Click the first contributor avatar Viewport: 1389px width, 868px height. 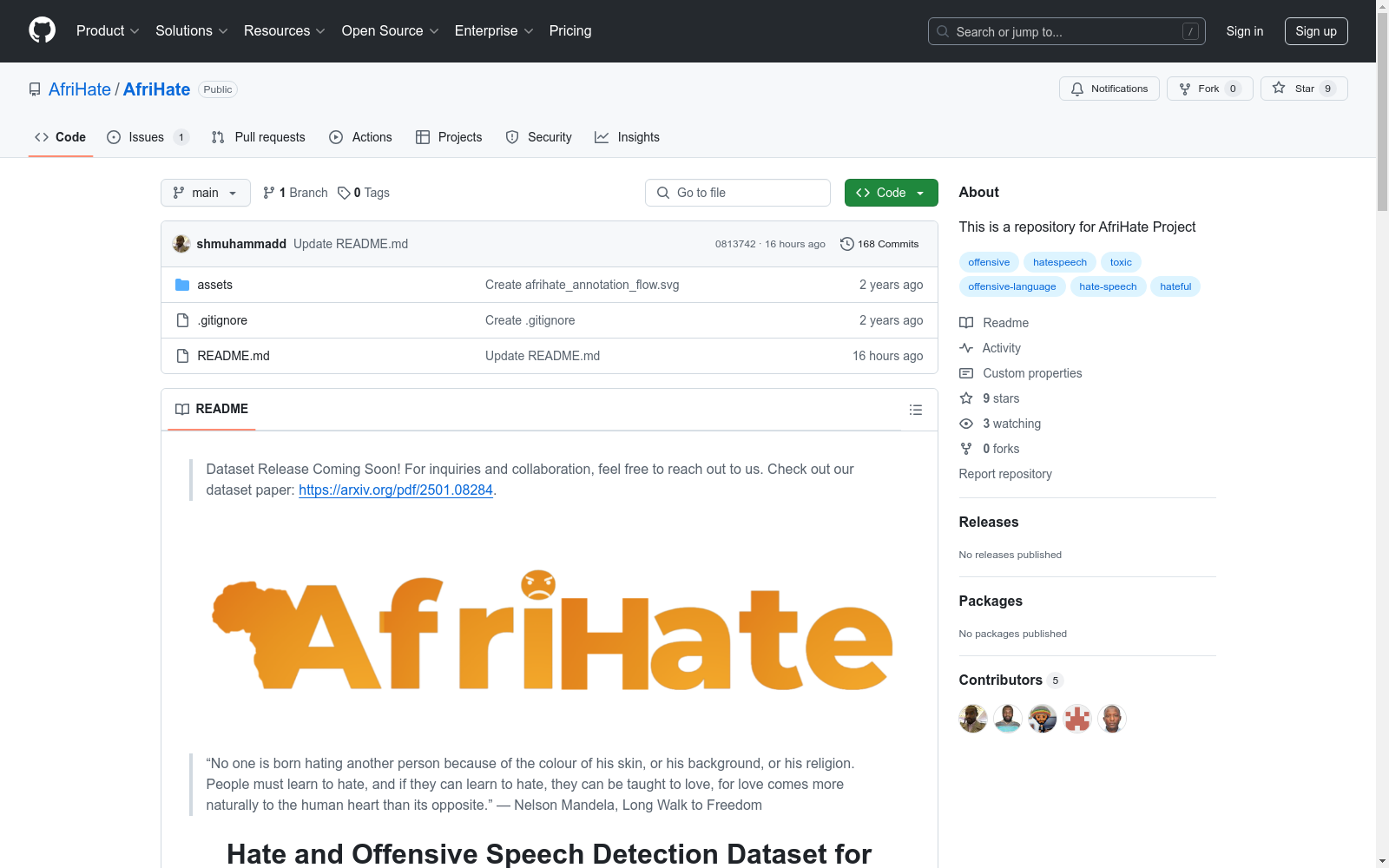(x=973, y=719)
